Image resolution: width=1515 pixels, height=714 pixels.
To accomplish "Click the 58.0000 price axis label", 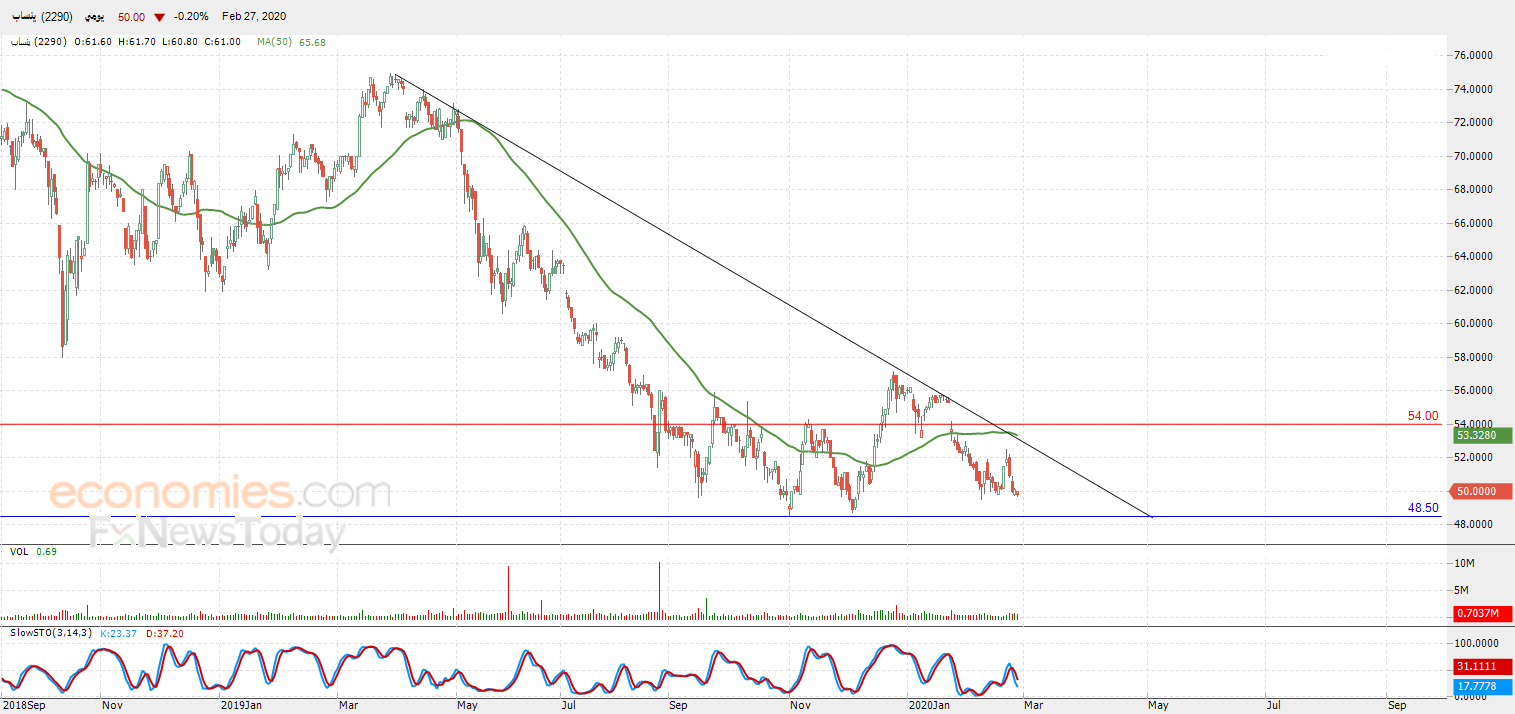I will point(1475,357).
